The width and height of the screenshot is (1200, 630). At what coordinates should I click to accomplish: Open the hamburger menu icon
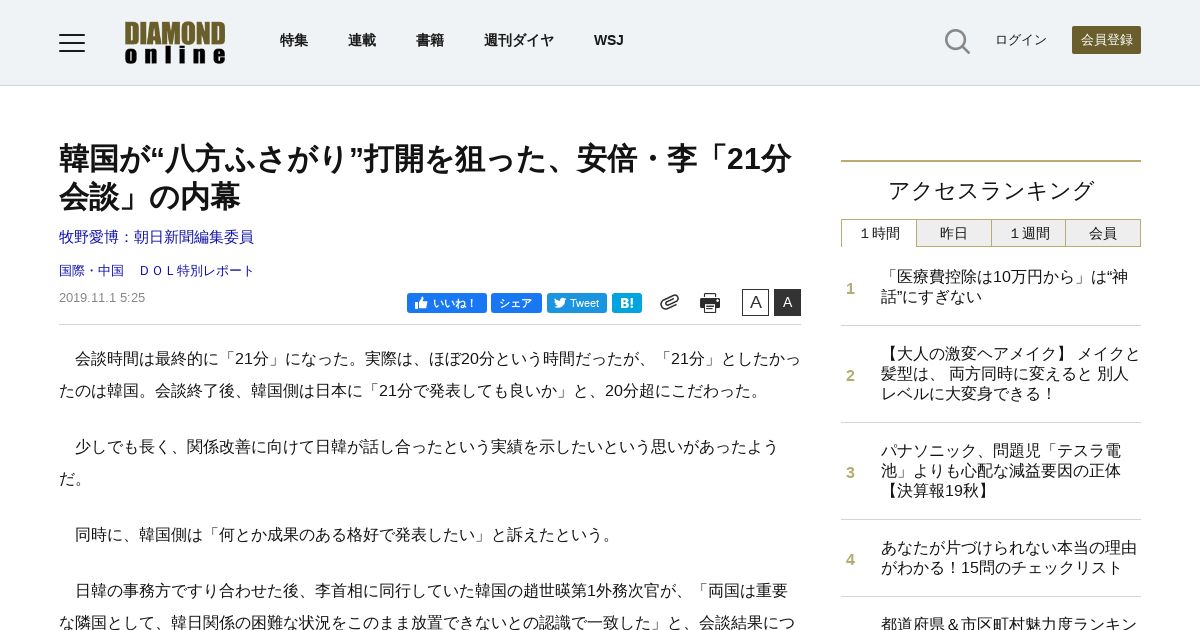coord(72,42)
